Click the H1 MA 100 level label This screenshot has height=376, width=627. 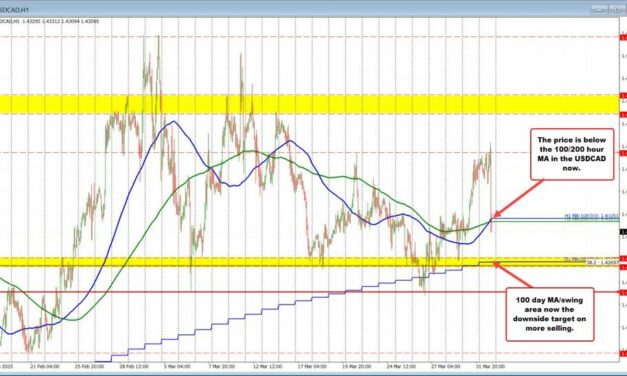(592, 216)
